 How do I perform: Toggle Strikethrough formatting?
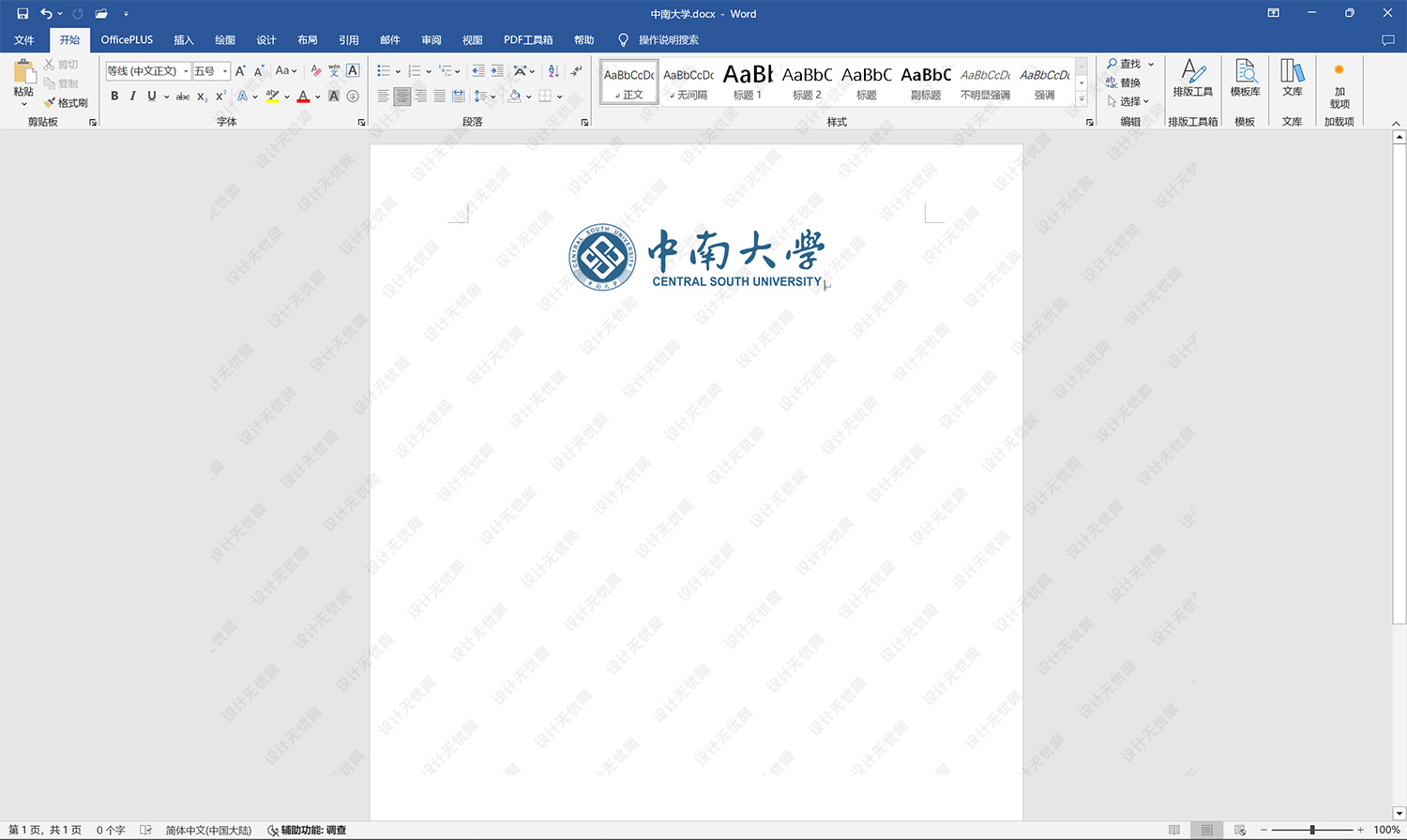pos(183,97)
